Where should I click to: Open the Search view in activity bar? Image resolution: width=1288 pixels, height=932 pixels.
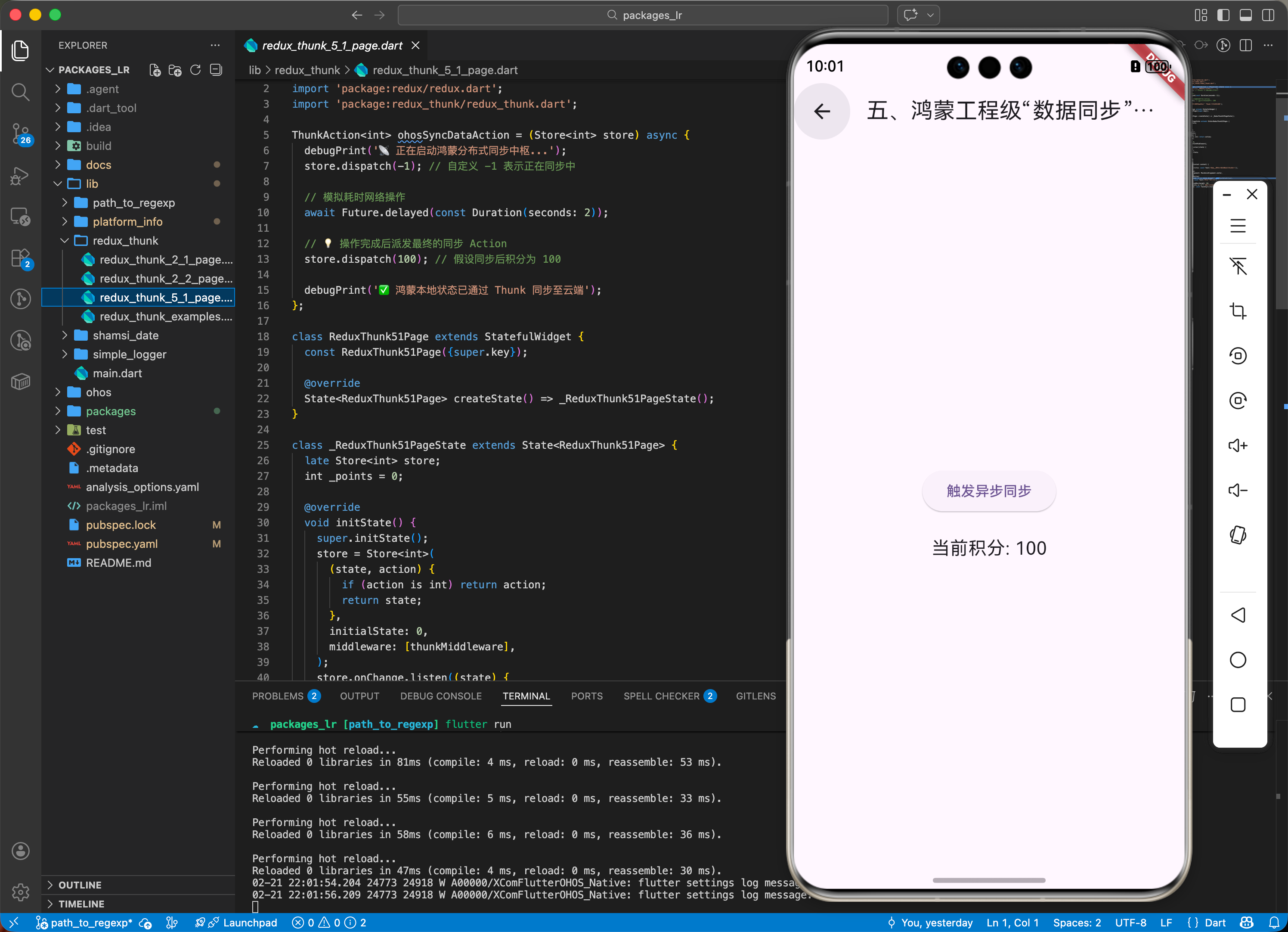coord(20,91)
